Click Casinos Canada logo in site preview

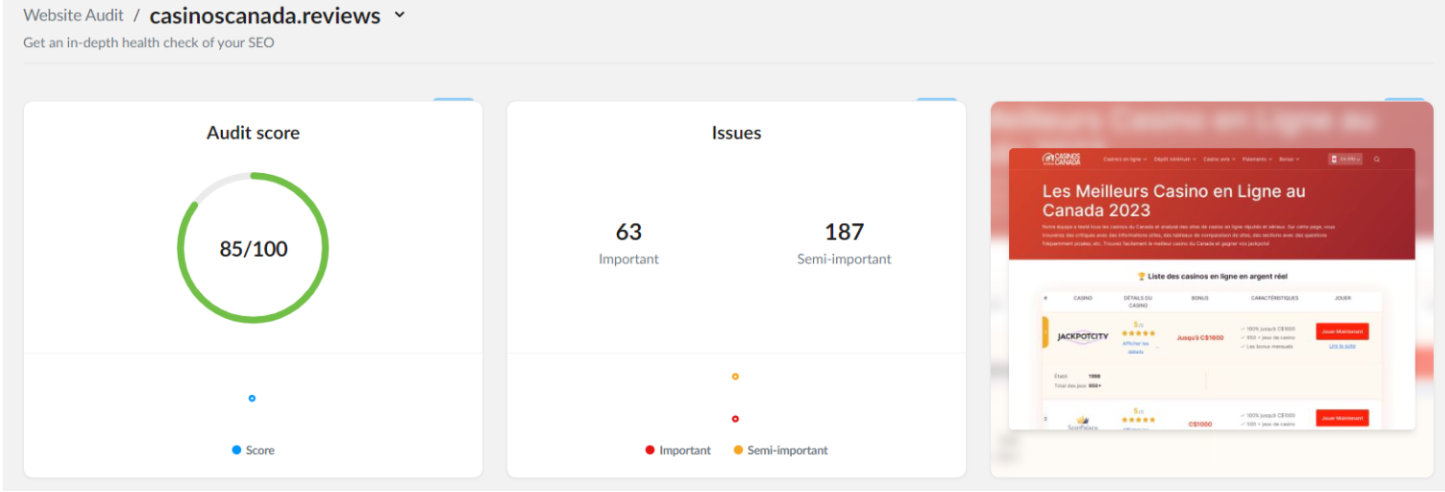pos(1061,159)
